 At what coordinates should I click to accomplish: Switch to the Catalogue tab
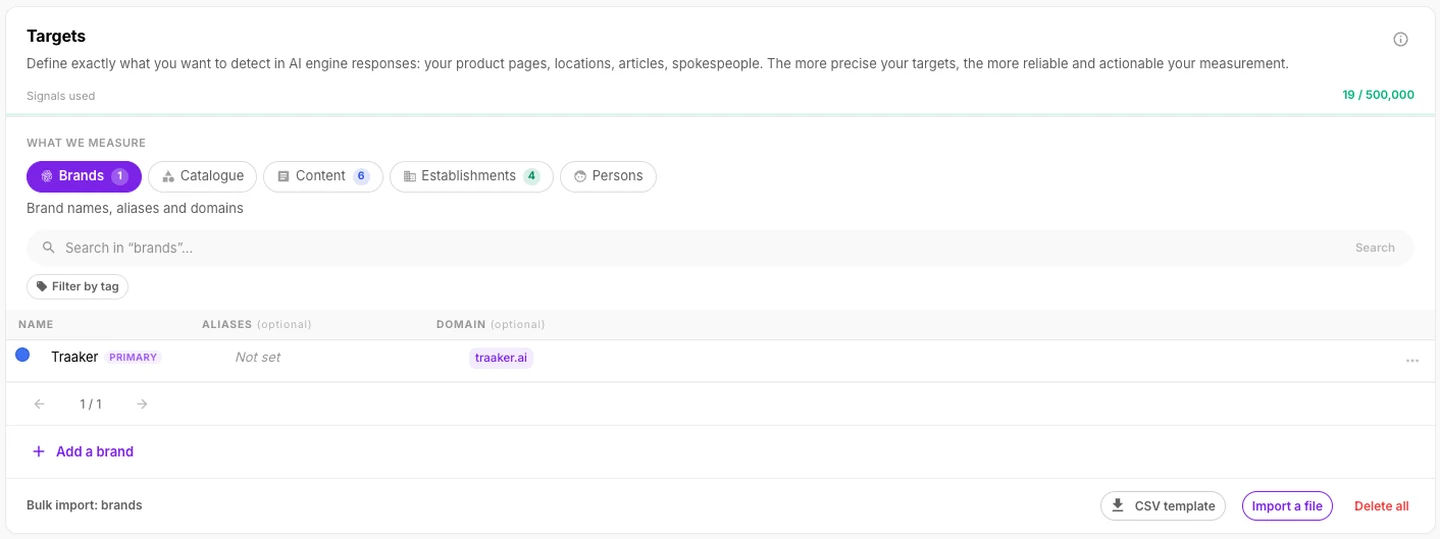[x=203, y=176]
